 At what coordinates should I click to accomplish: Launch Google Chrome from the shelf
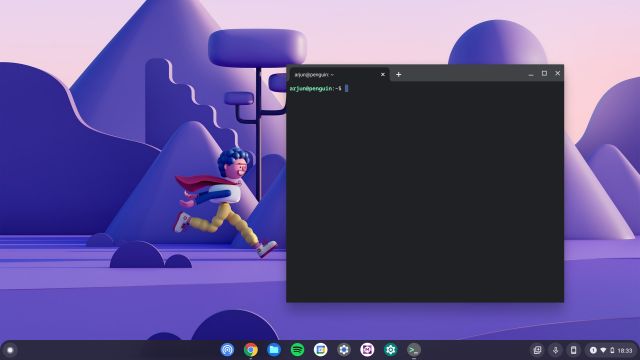[251, 350]
